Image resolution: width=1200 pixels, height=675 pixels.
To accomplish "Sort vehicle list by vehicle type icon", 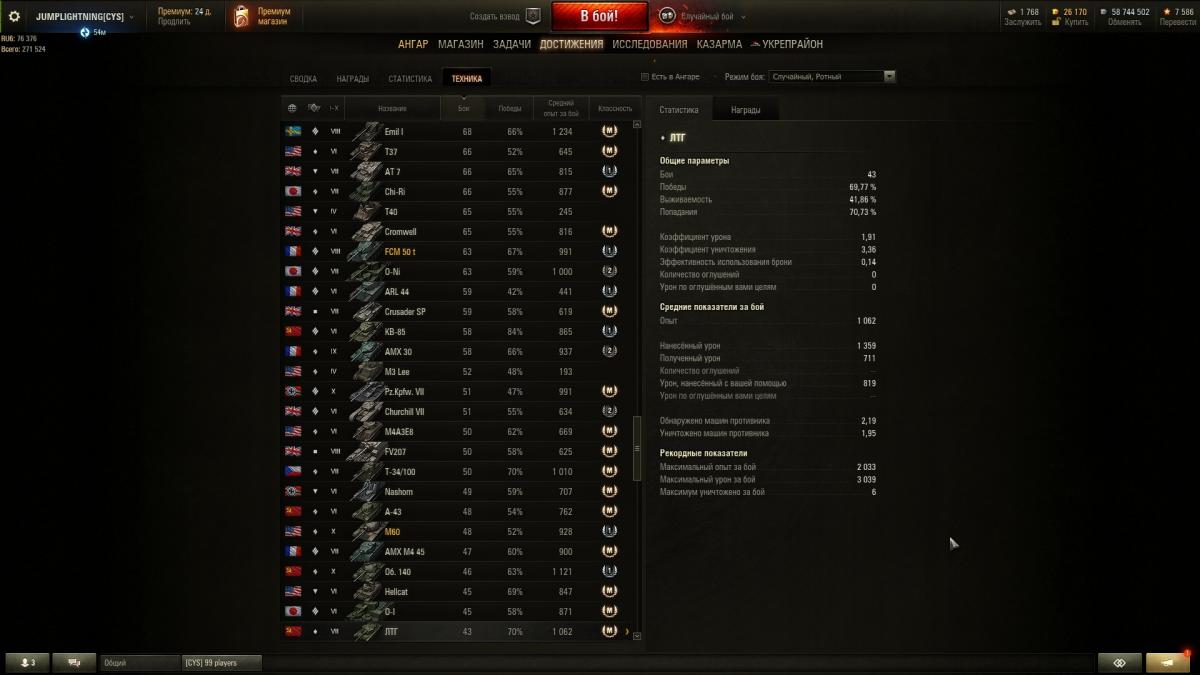I will click(x=314, y=108).
